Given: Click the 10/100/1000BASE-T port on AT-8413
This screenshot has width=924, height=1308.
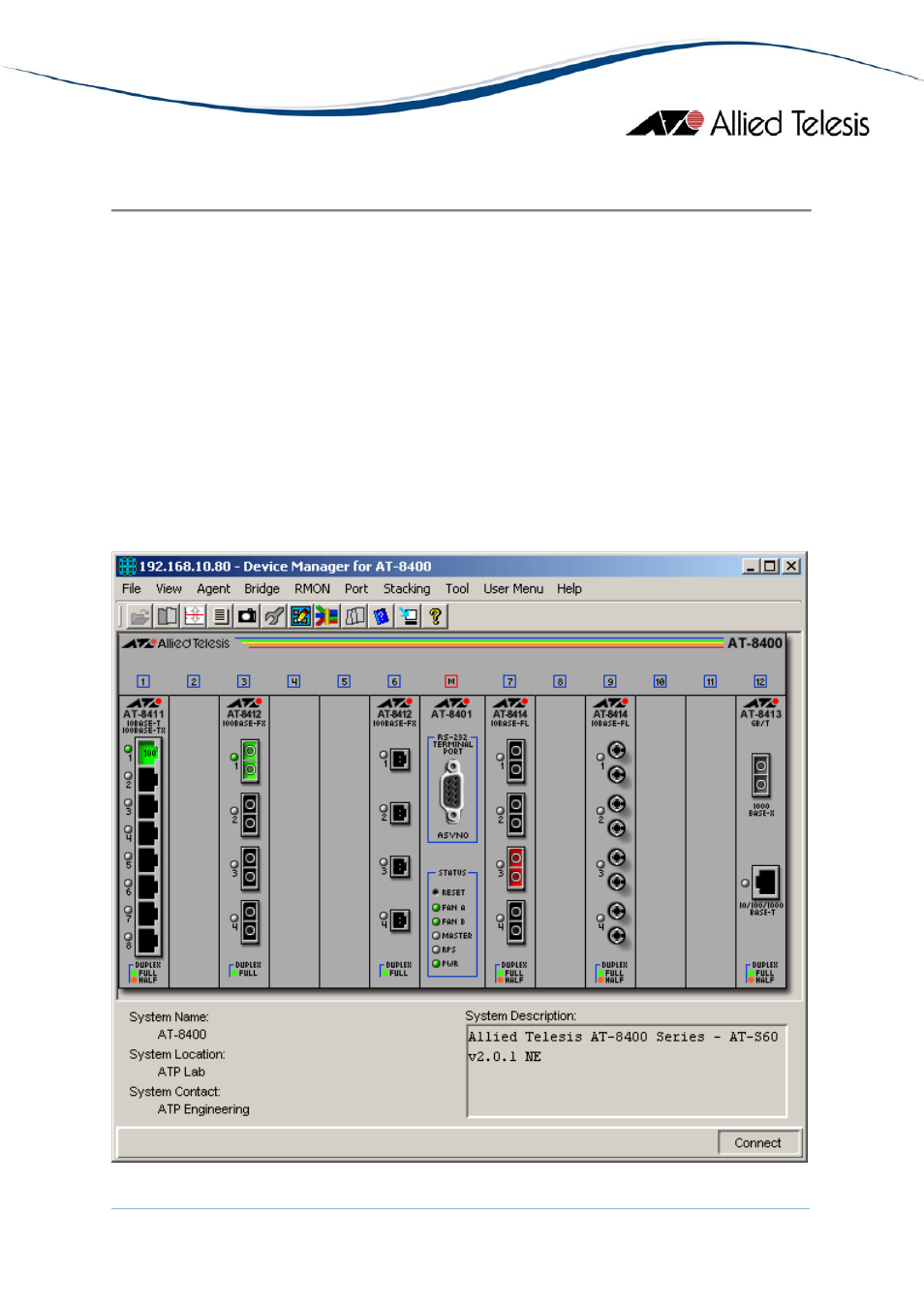Looking at the screenshot, I should (765, 883).
